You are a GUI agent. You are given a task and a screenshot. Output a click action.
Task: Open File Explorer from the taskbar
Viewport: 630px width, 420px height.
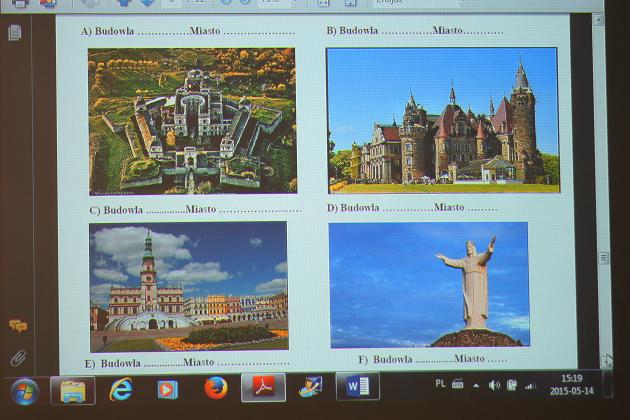point(72,389)
